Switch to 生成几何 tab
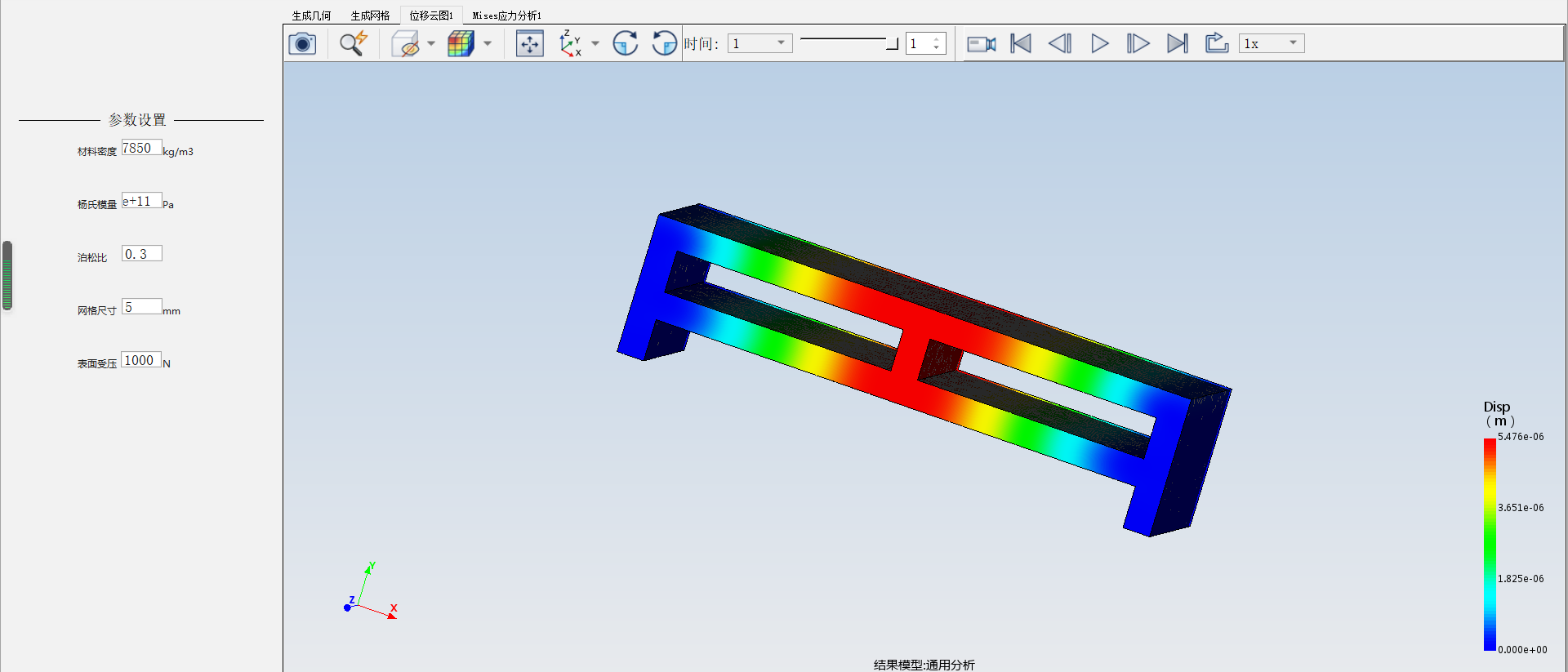Viewport: 1568px width, 672px height. (x=312, y=16)
